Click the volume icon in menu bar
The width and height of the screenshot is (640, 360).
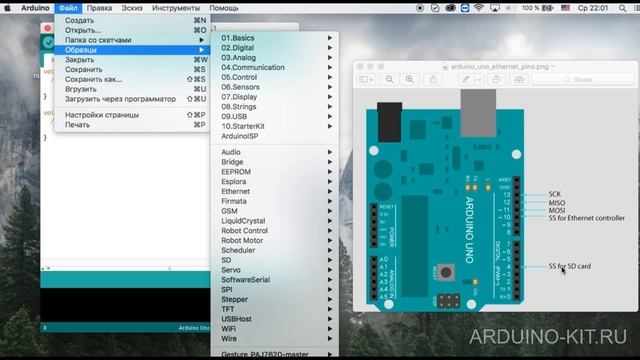point(510,8)
